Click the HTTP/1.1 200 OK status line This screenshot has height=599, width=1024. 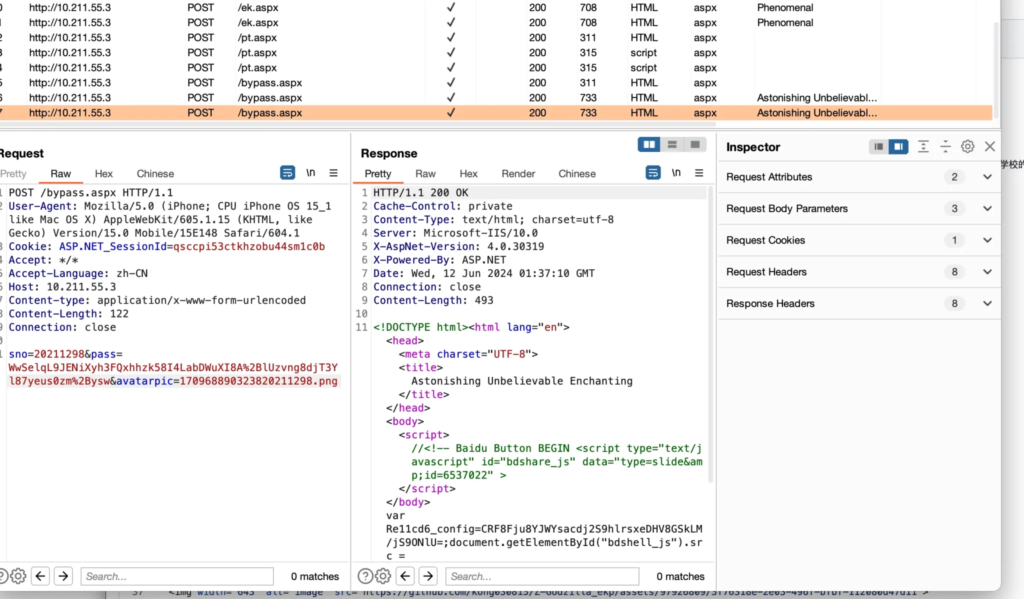pos(421,193)
